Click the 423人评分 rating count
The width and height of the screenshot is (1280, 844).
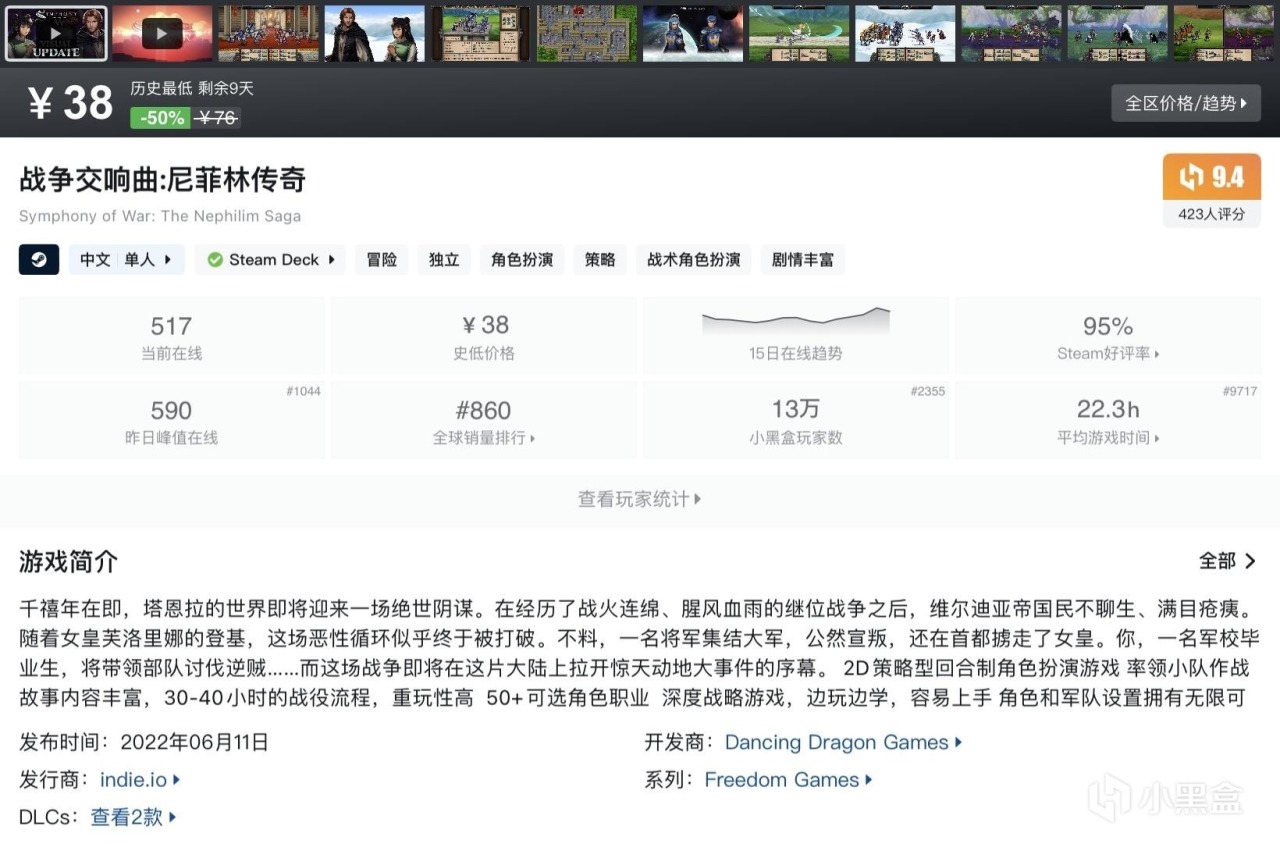(1212, 213)
